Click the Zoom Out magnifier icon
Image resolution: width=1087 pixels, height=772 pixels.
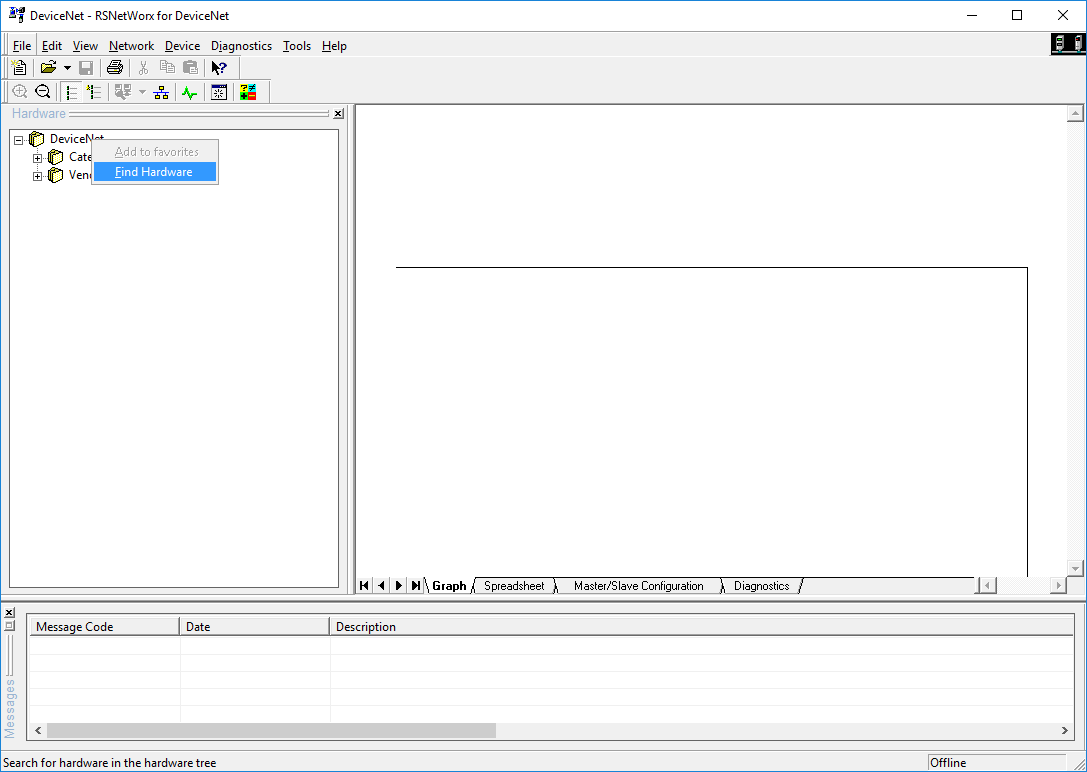pos(42,91)
